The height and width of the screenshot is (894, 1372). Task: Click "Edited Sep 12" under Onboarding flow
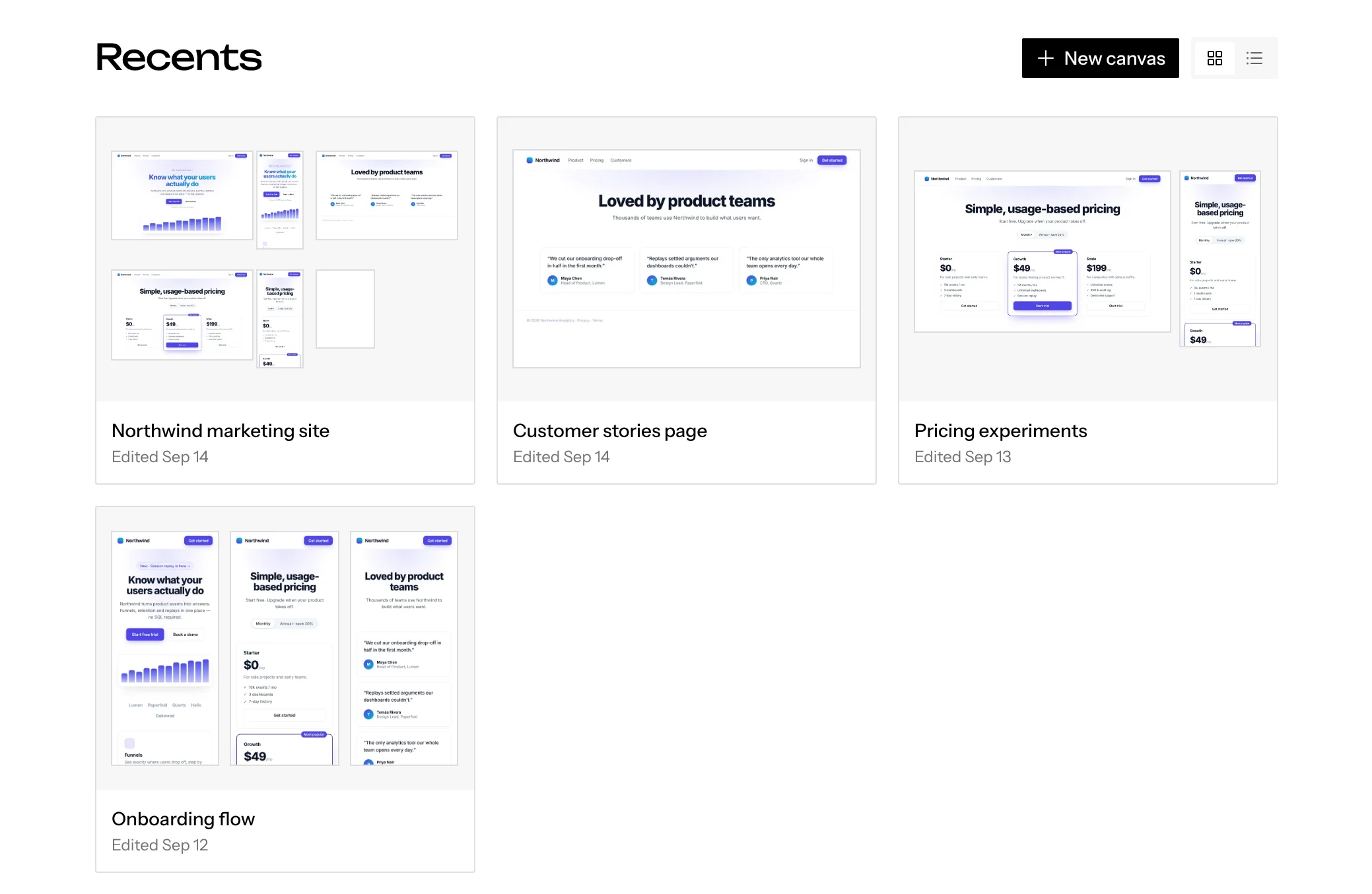pos(160,845)
